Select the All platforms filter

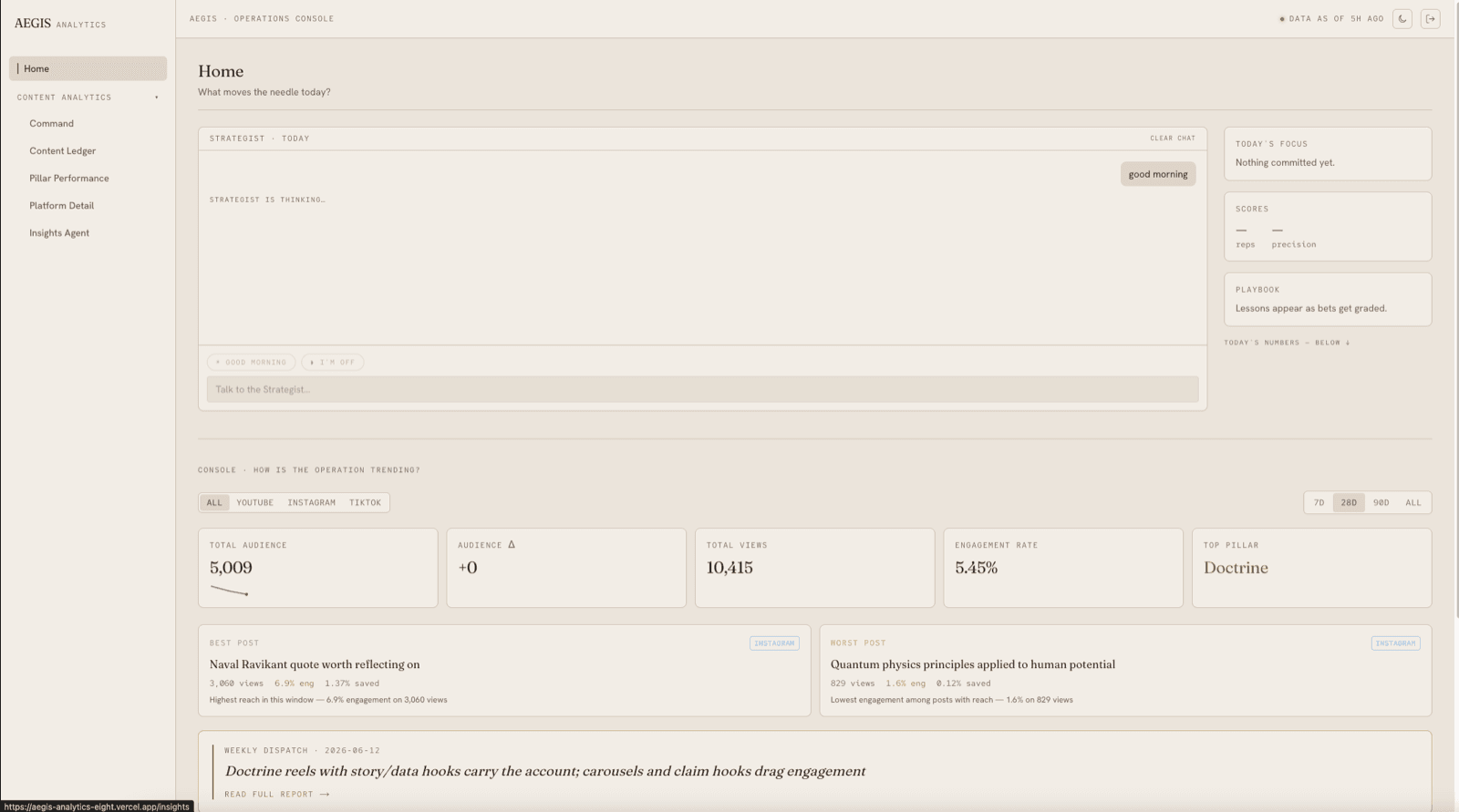click(x=214, y=502)
